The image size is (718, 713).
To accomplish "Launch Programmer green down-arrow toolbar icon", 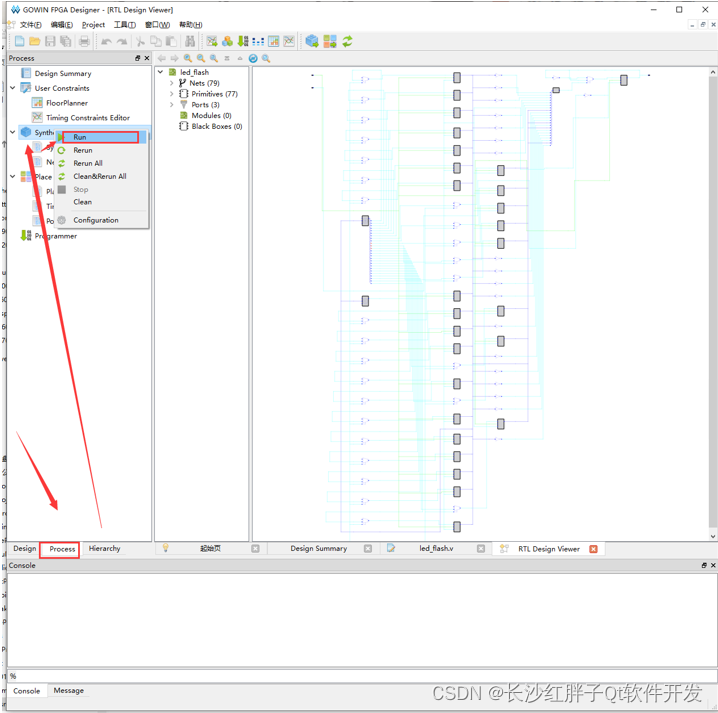I will click(243, 41).
